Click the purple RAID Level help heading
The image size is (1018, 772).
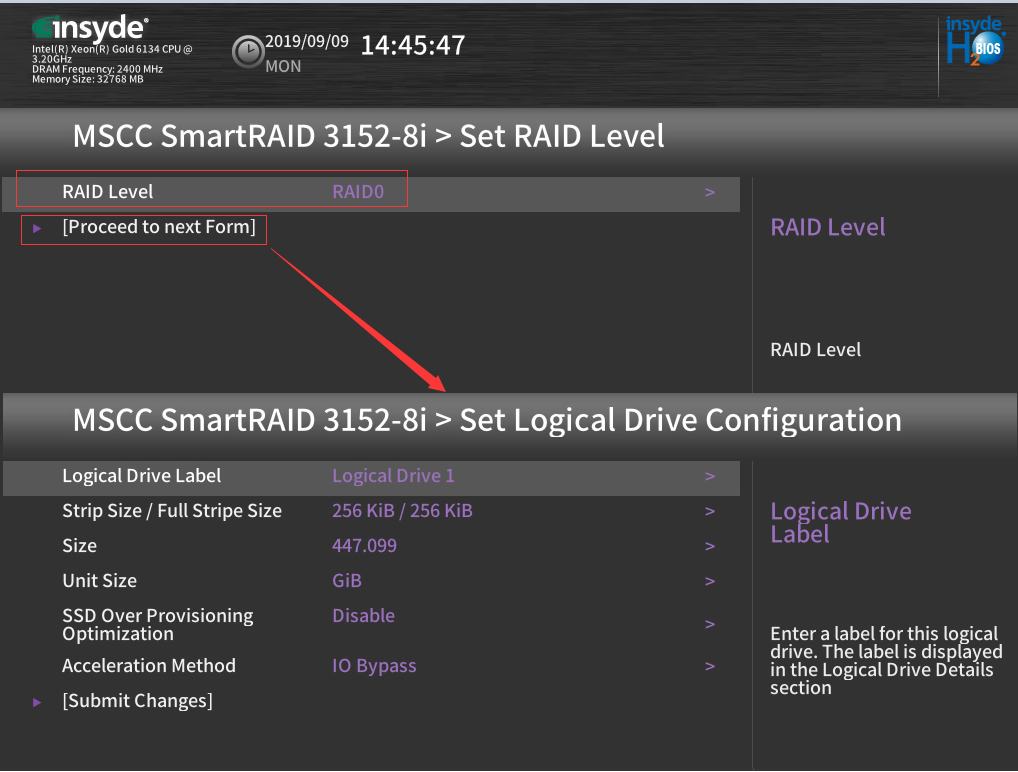tap(828, 228)
